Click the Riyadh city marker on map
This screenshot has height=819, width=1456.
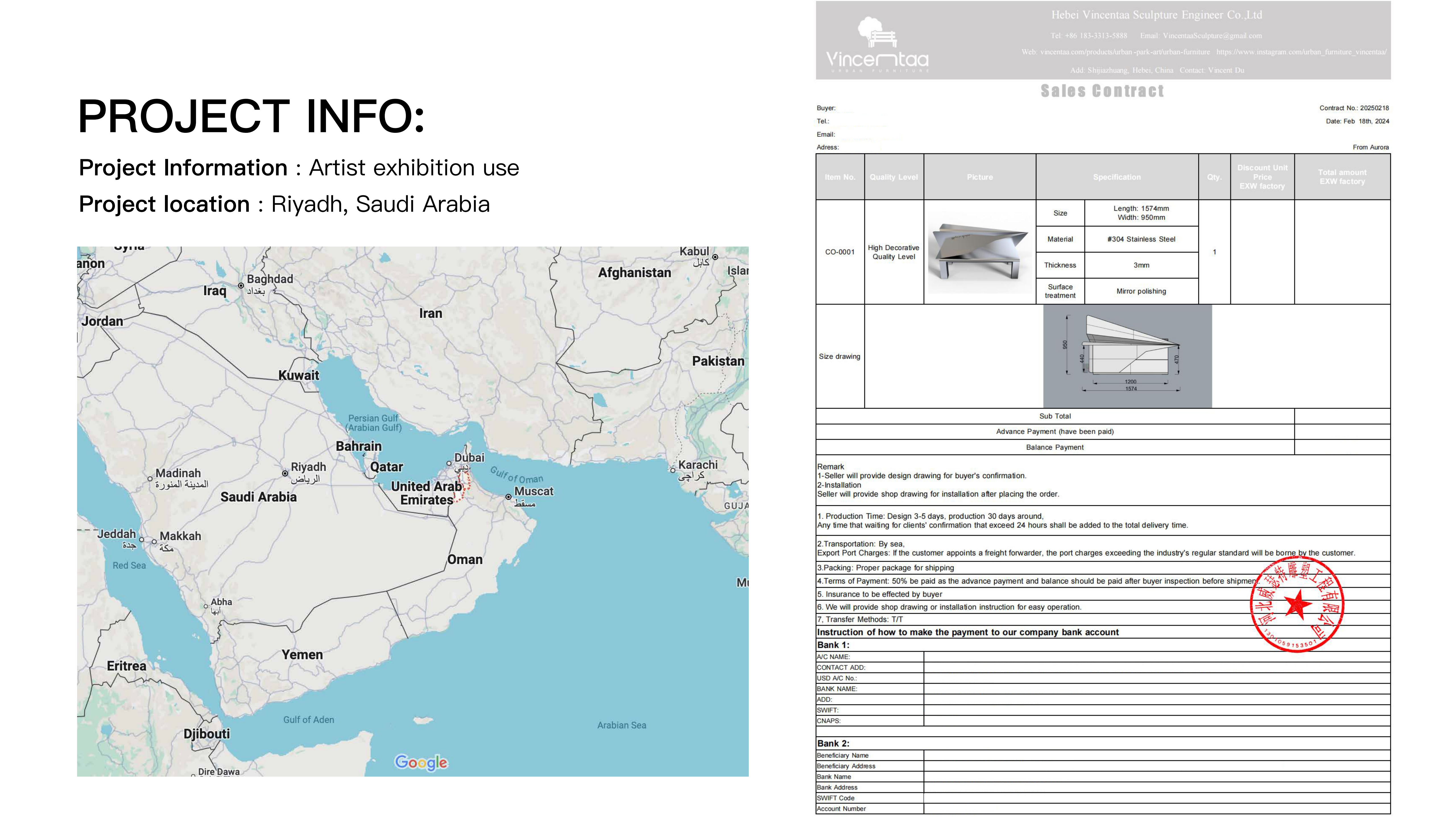[x=285, y=473]
